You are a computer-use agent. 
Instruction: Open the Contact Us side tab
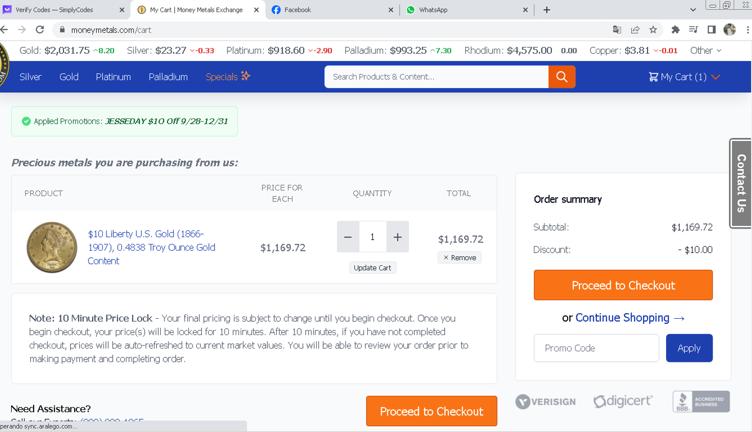pos(740,183)
